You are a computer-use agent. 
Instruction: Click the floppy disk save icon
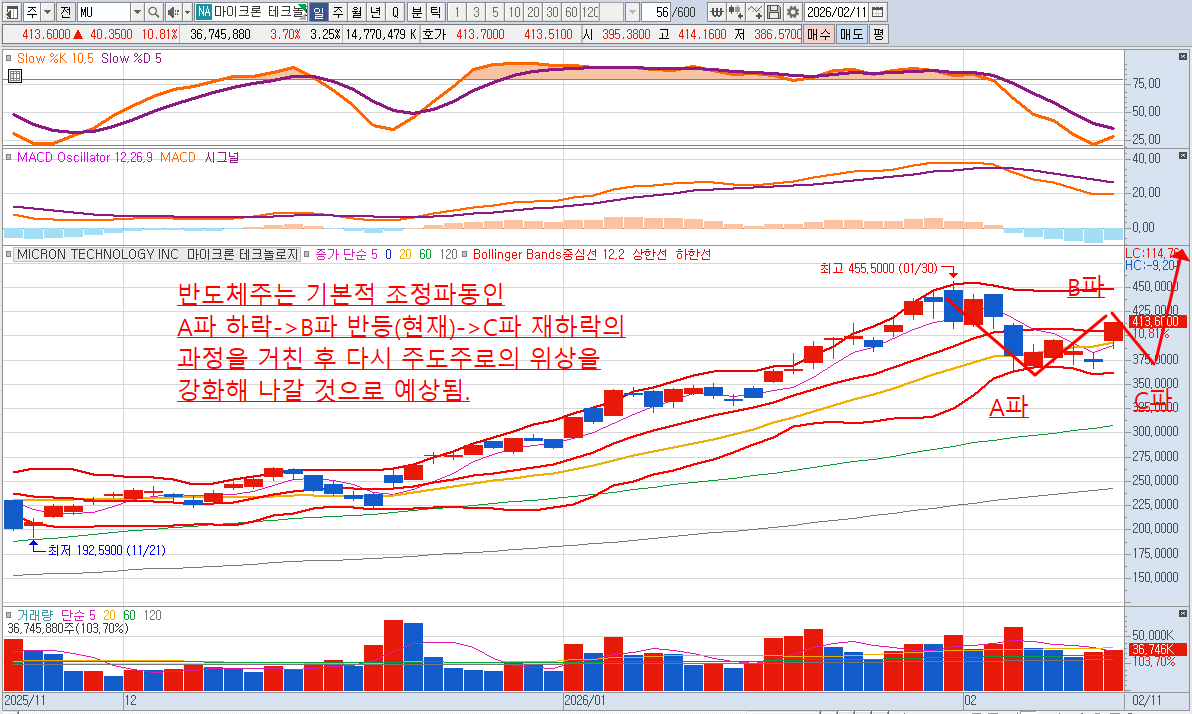775,12
